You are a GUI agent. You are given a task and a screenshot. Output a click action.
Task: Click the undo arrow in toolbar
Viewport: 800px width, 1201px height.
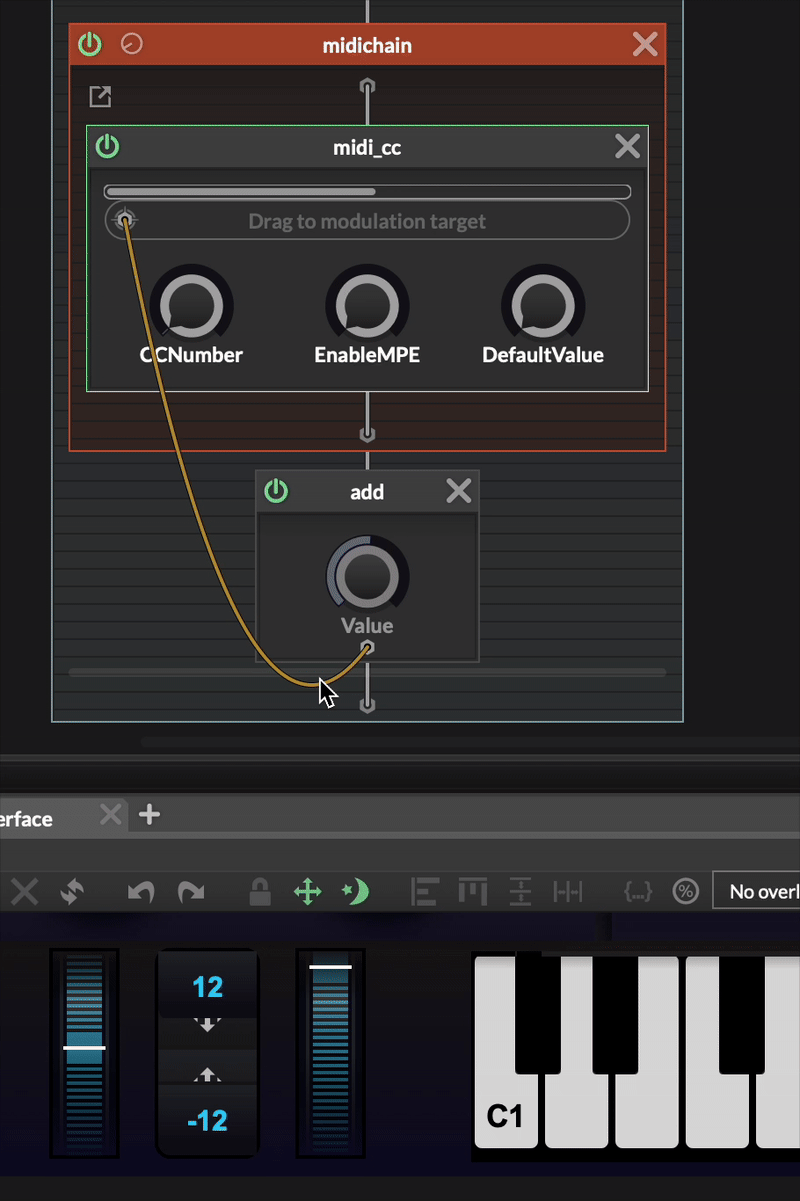tap(141, 891)
